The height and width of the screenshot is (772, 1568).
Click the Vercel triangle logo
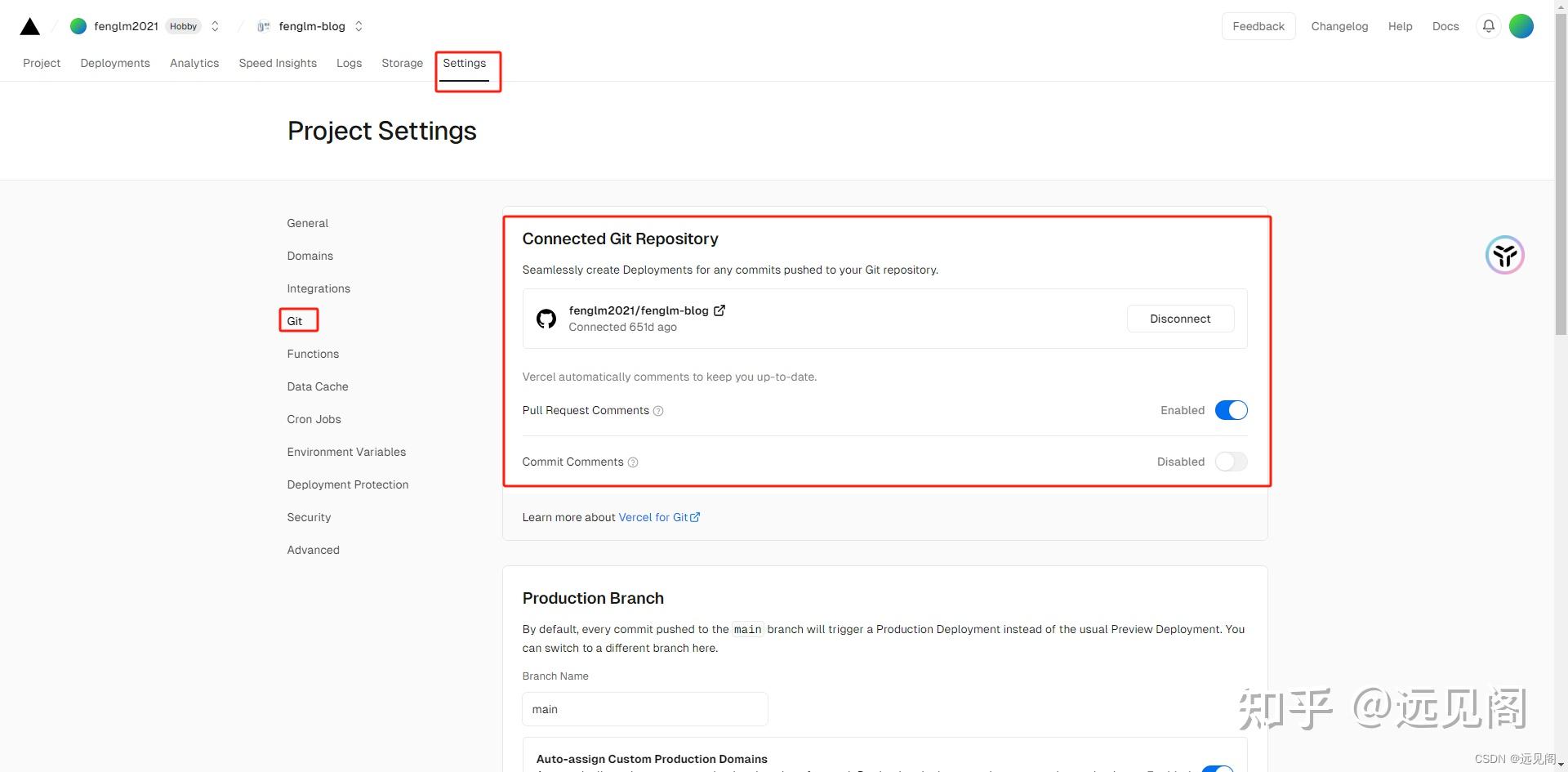(x=30, y=27)
